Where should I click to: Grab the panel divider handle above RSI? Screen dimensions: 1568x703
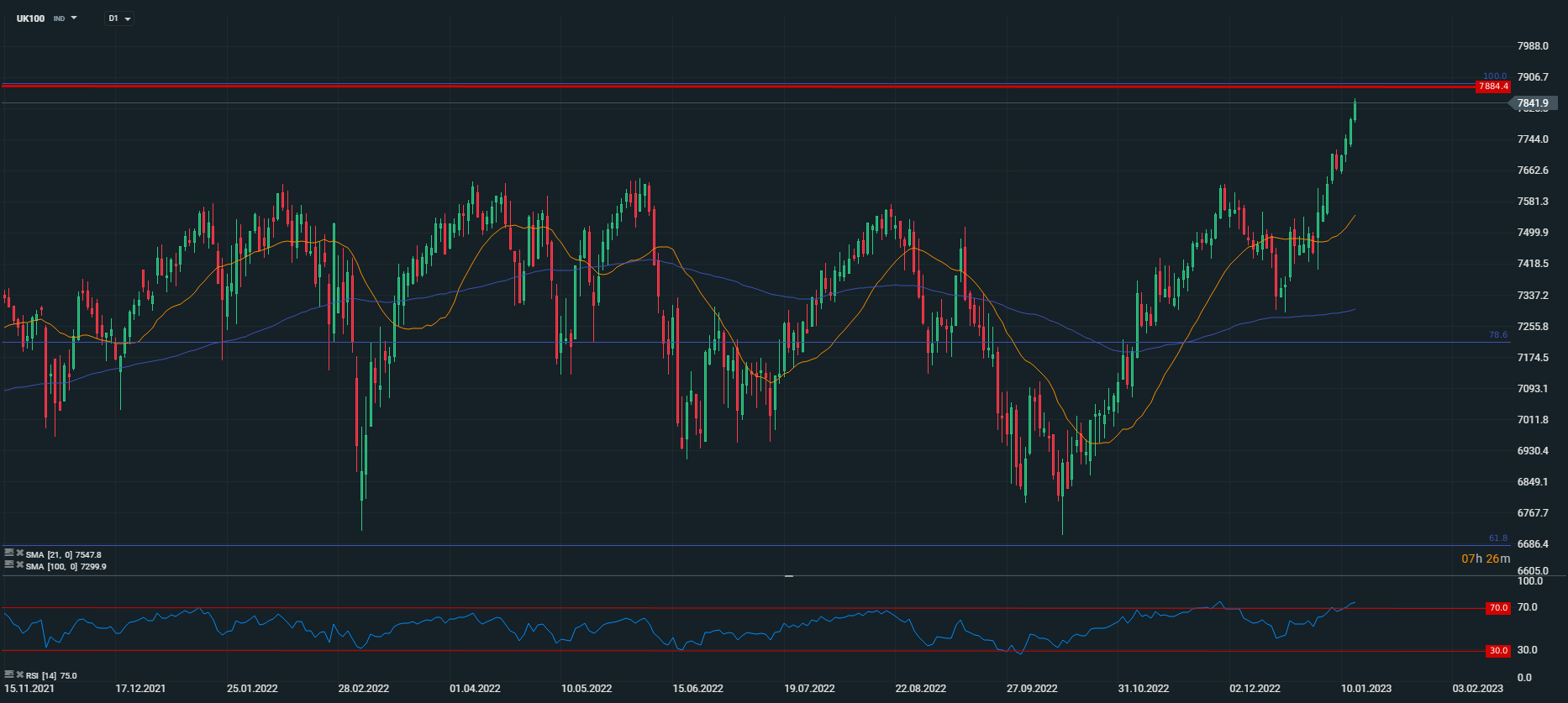pyautogui.click(x=789, y=576)
